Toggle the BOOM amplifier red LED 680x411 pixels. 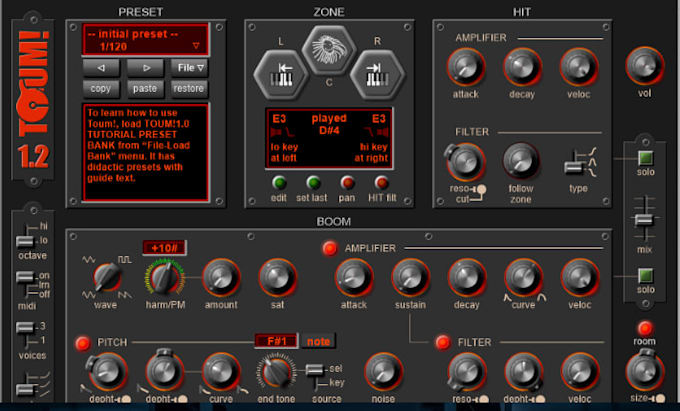330,248
